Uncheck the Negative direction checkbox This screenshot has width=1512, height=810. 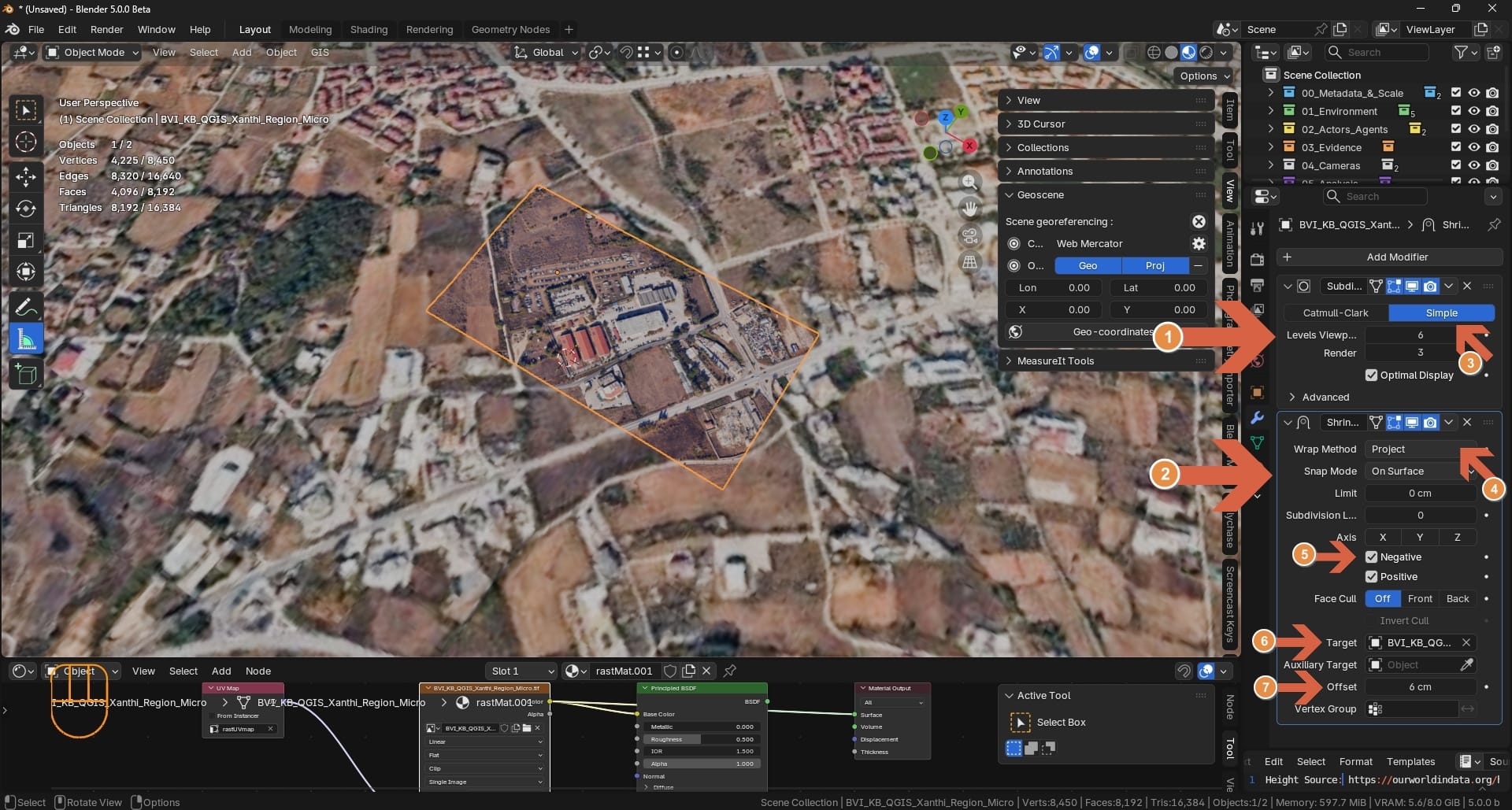[1371, 557]
